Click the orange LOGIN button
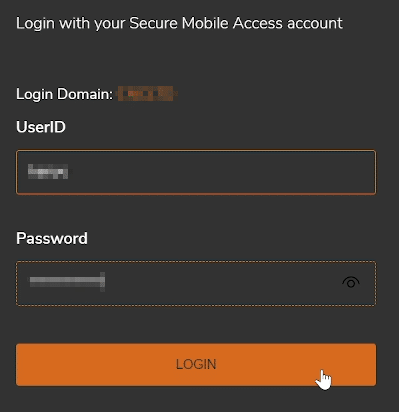The width and height of the screenshot is (399, 412). tap(196, 365)
